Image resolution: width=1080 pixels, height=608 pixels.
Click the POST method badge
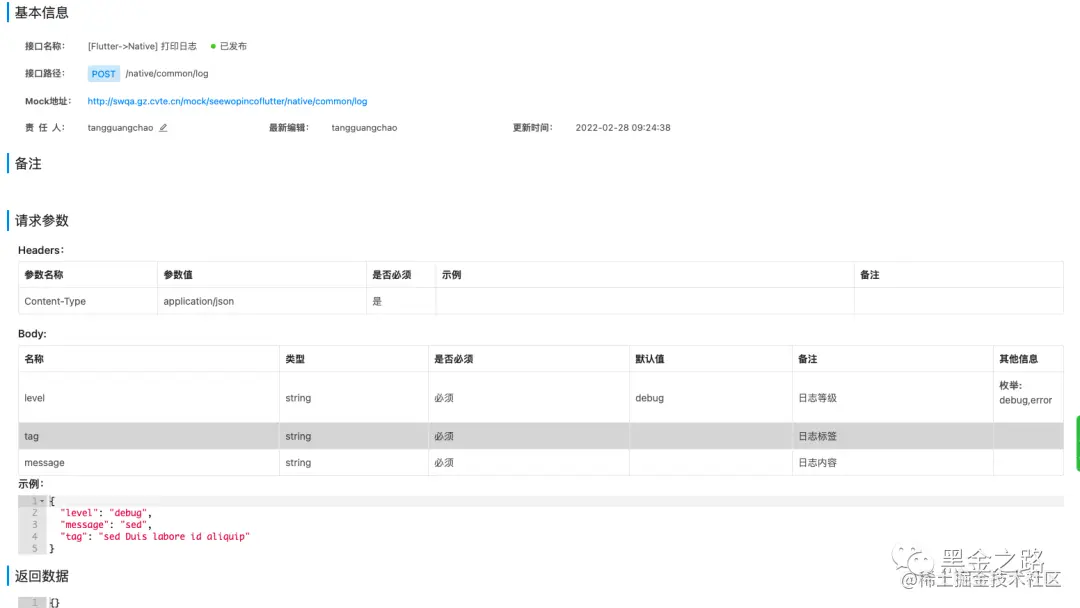coord(103,74)
